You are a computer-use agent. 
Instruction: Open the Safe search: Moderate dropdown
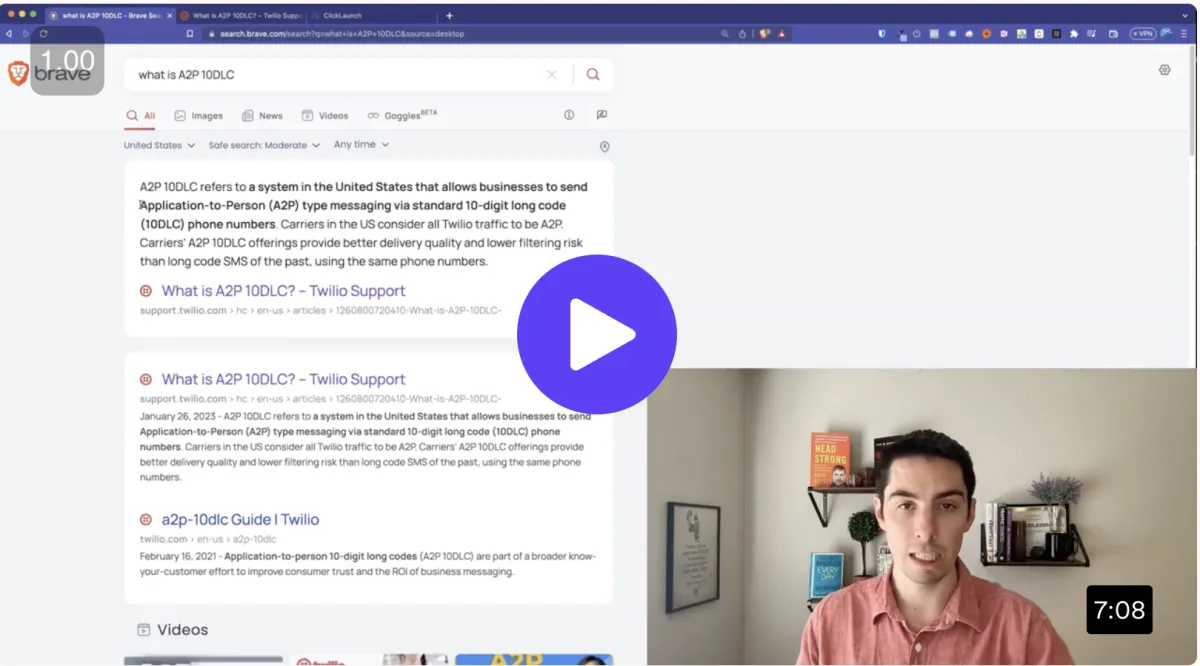pos(264,145)
